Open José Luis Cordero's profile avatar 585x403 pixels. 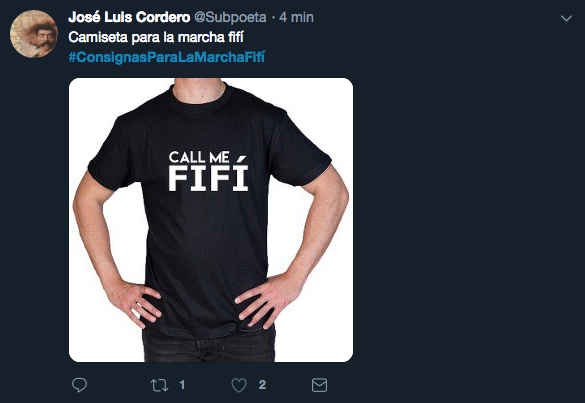[x=34, y=34]
